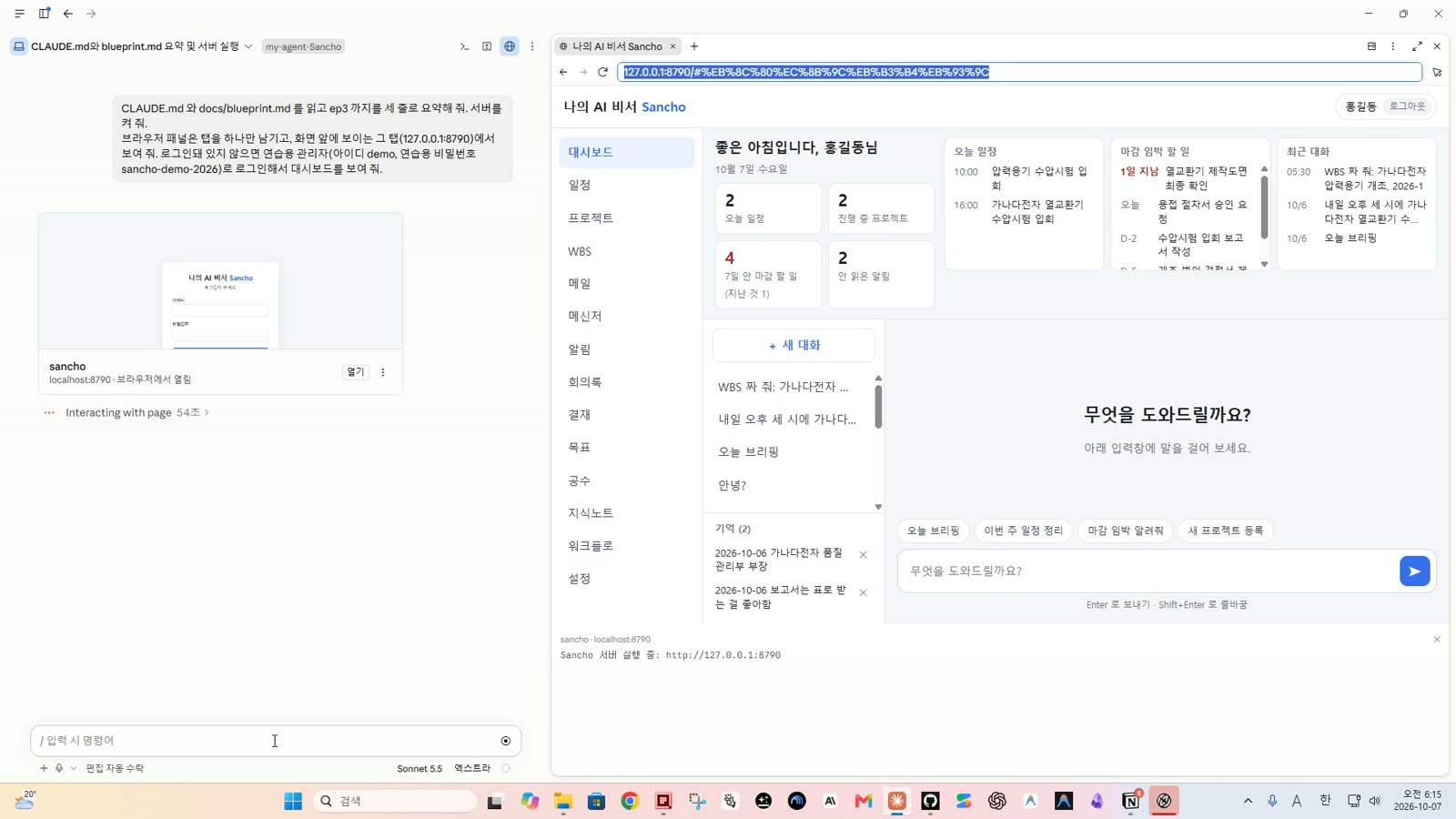
Task: Open a new browser tab with plus
Action: pyautogui.click(x=694, y=46)
